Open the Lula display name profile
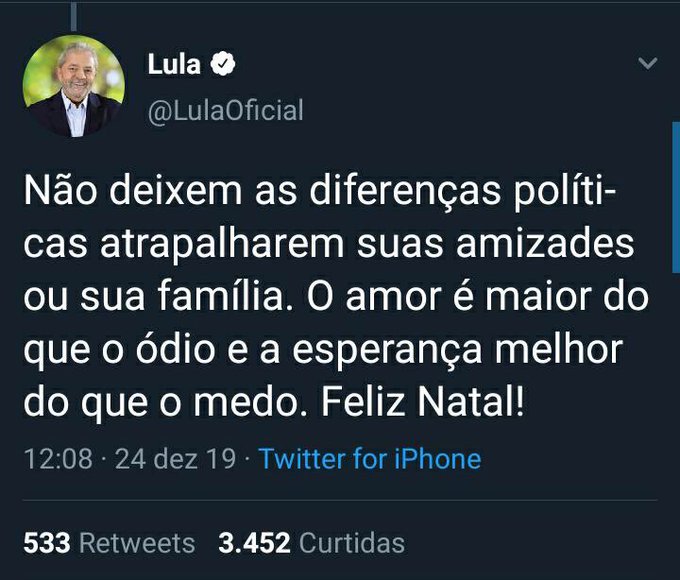Viewport: 680px width, 580px height. tap(174, 66)
